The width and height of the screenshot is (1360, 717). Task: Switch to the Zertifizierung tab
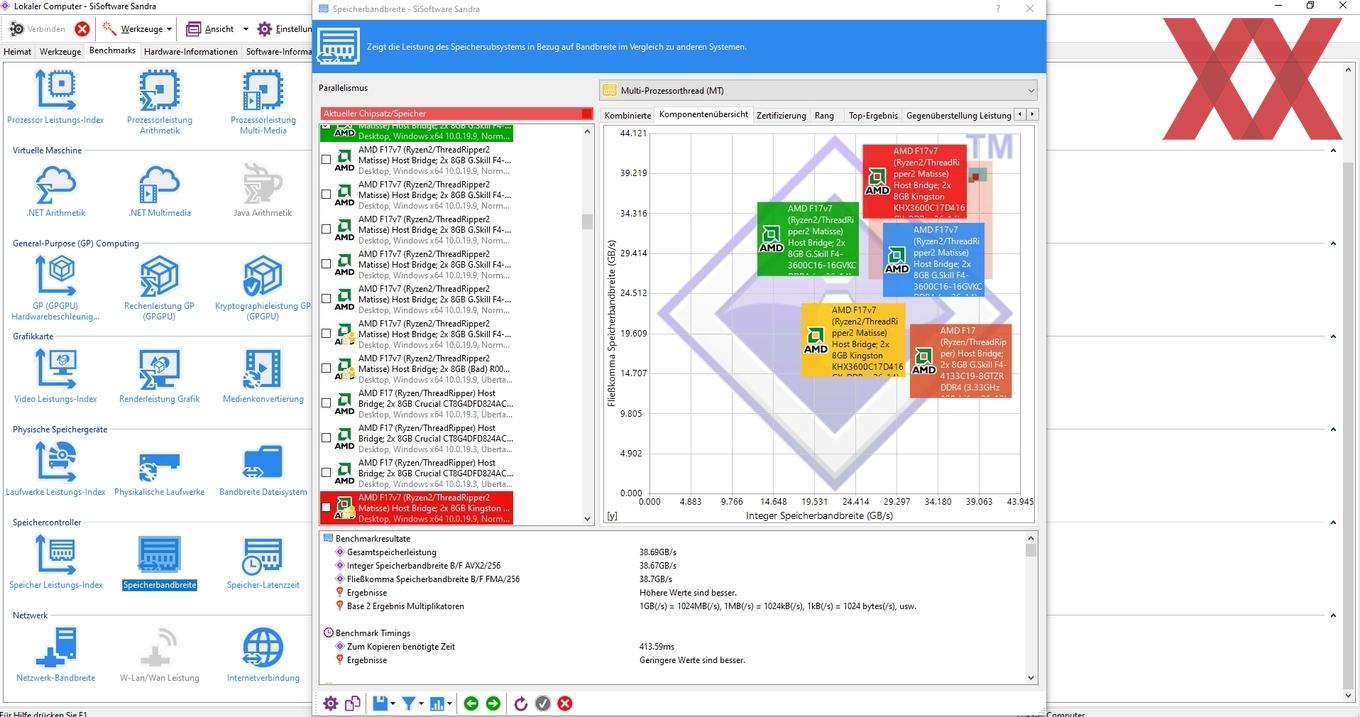coord(781,115)
